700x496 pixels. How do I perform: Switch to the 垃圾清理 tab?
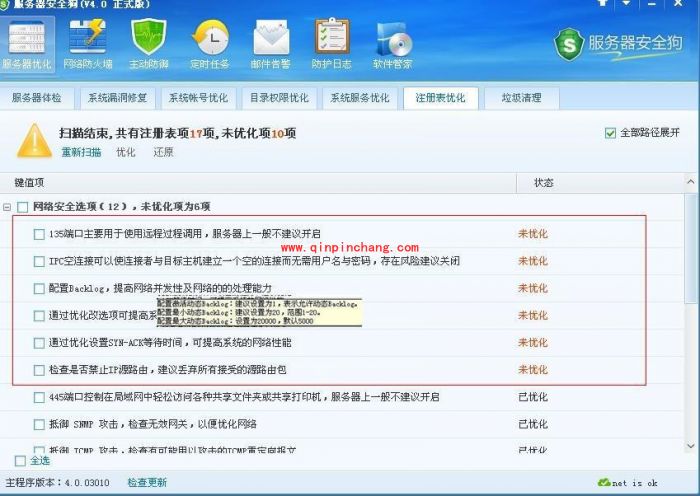pyautogui.click(x=521, y=98)
